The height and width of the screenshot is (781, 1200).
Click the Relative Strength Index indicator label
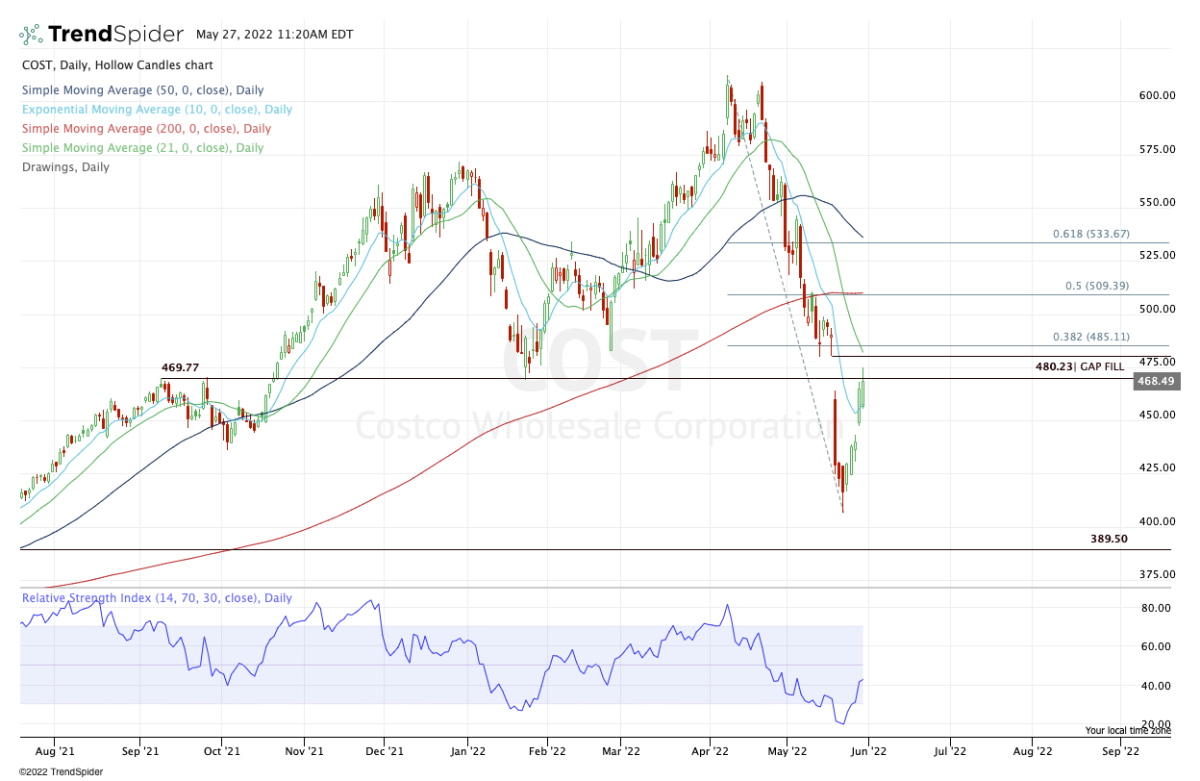(x=156, y=598)
